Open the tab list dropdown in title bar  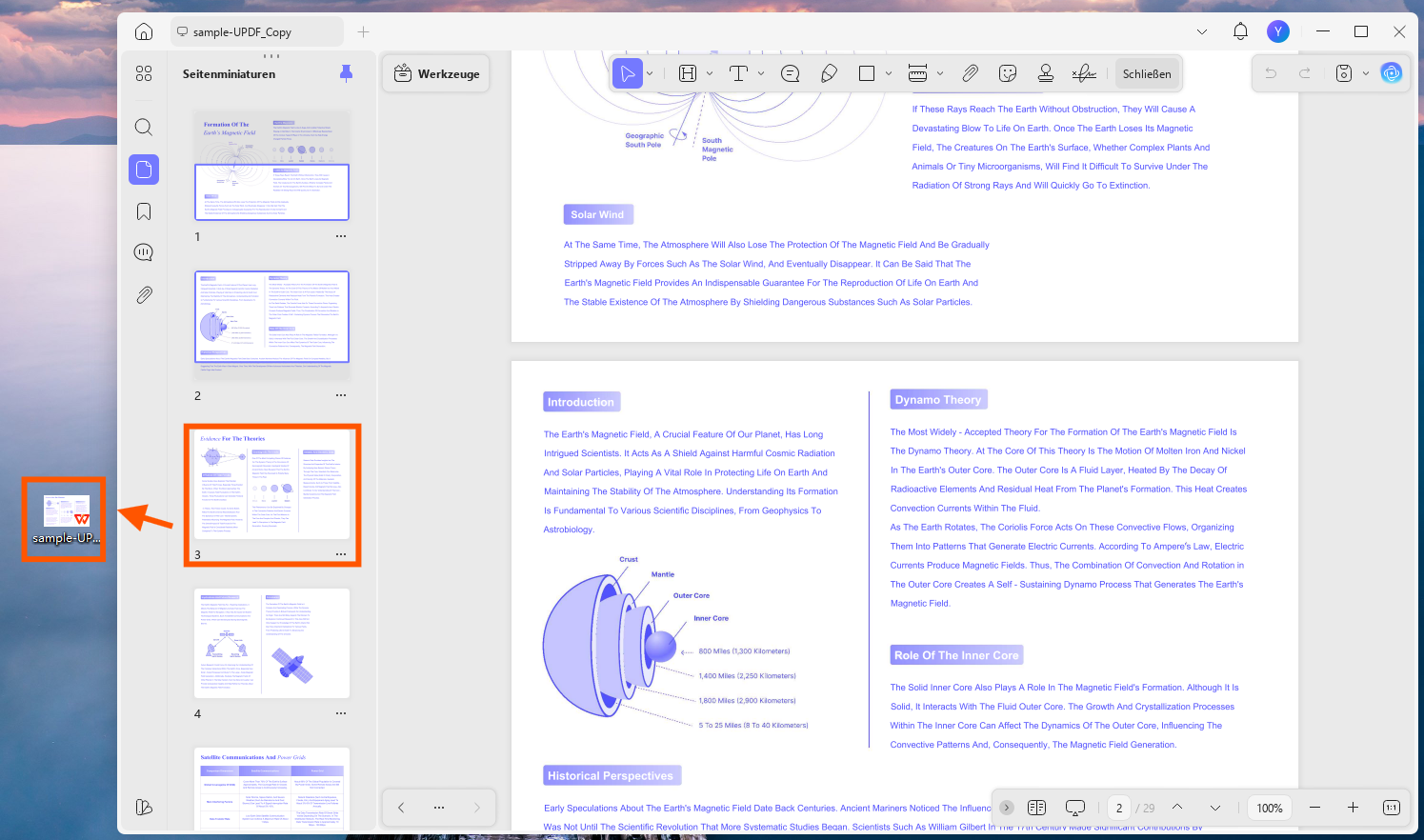[1202, 31]
